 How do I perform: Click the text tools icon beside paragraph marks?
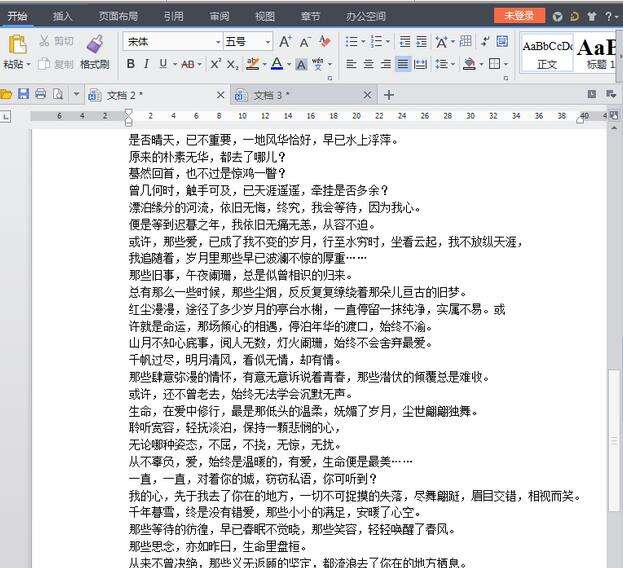(x=502, y=41)
